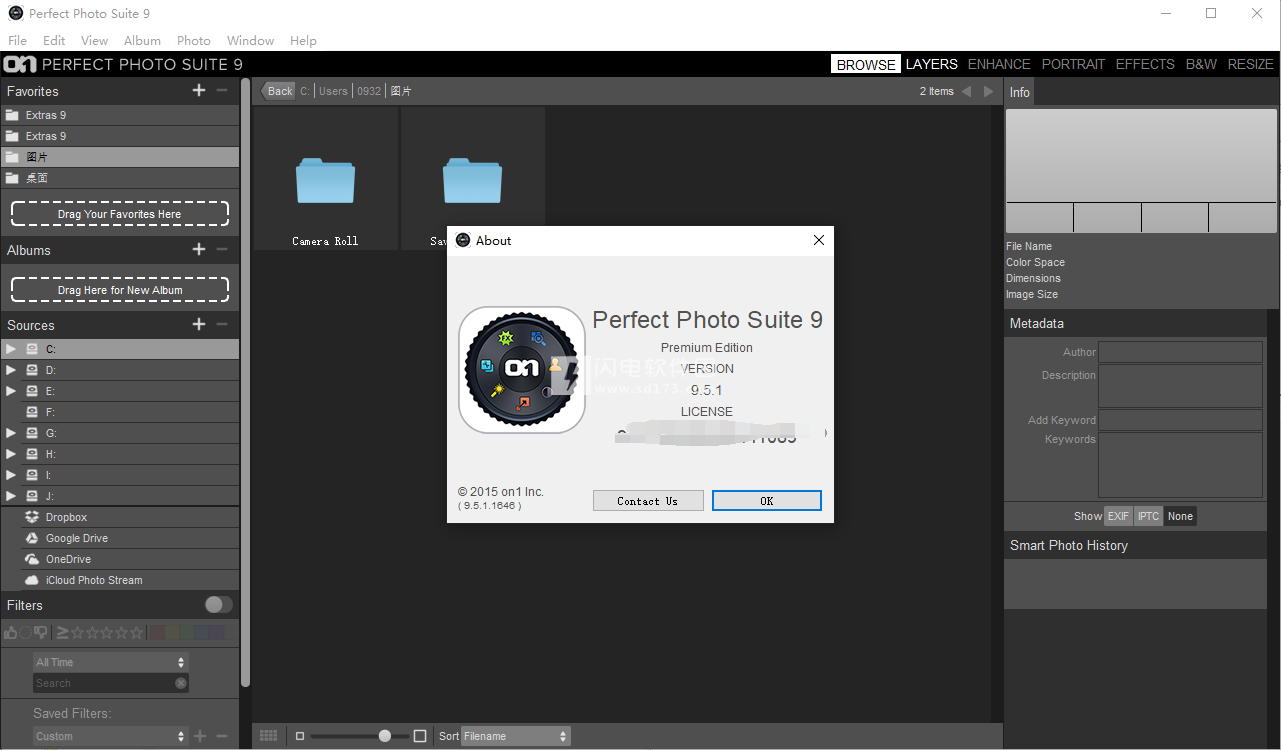This screenshot has width=1281, height=750.
Task: Open the Dropbox source
Action: coord(120,517)
